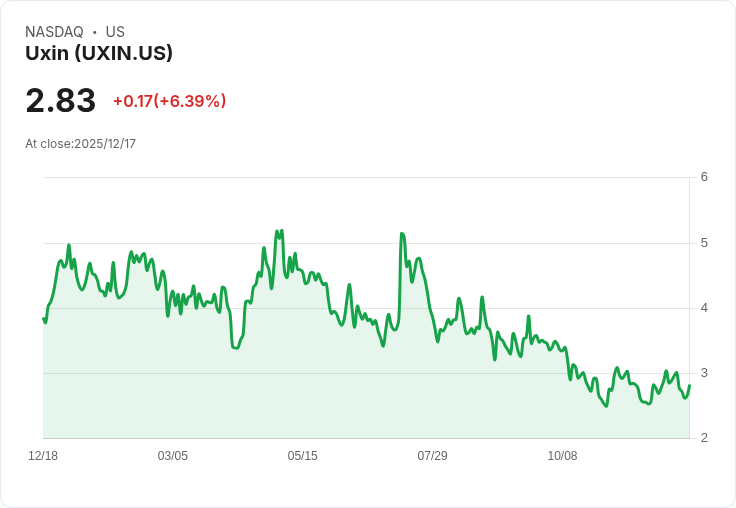Click the 5 price level on y-axis
736x508 pixels.
click(x=704, y=243)
